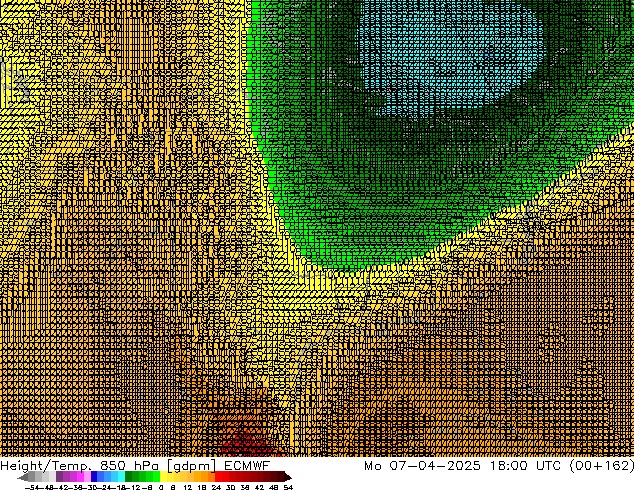Click the '30' positive legend label

pos(230,487)
